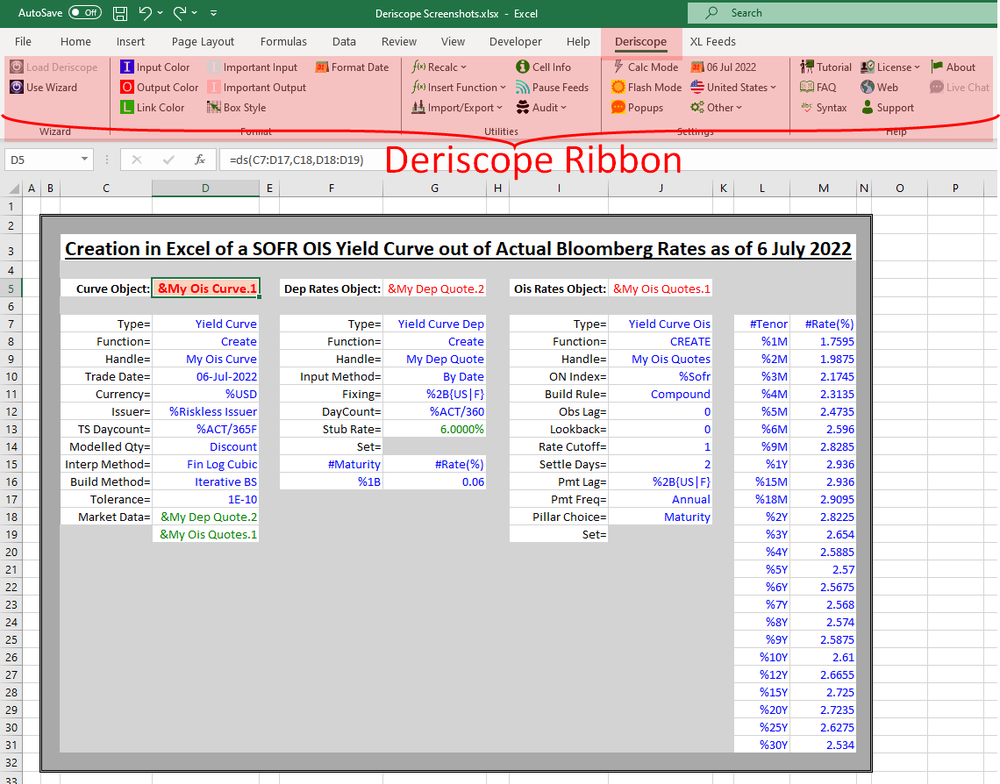Switch to the Developer tab
The image size is (1000, 784).
click(515, 41)
